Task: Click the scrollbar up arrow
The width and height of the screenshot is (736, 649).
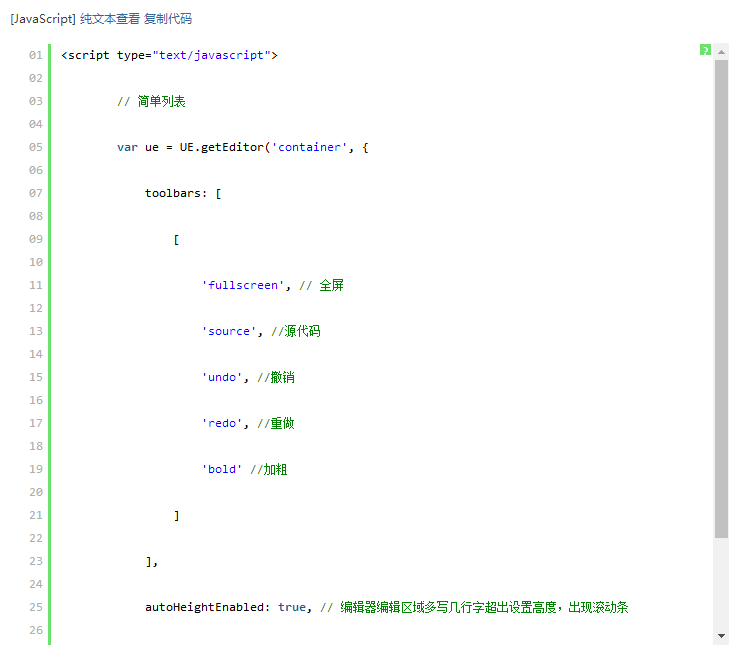Action: 721,52
